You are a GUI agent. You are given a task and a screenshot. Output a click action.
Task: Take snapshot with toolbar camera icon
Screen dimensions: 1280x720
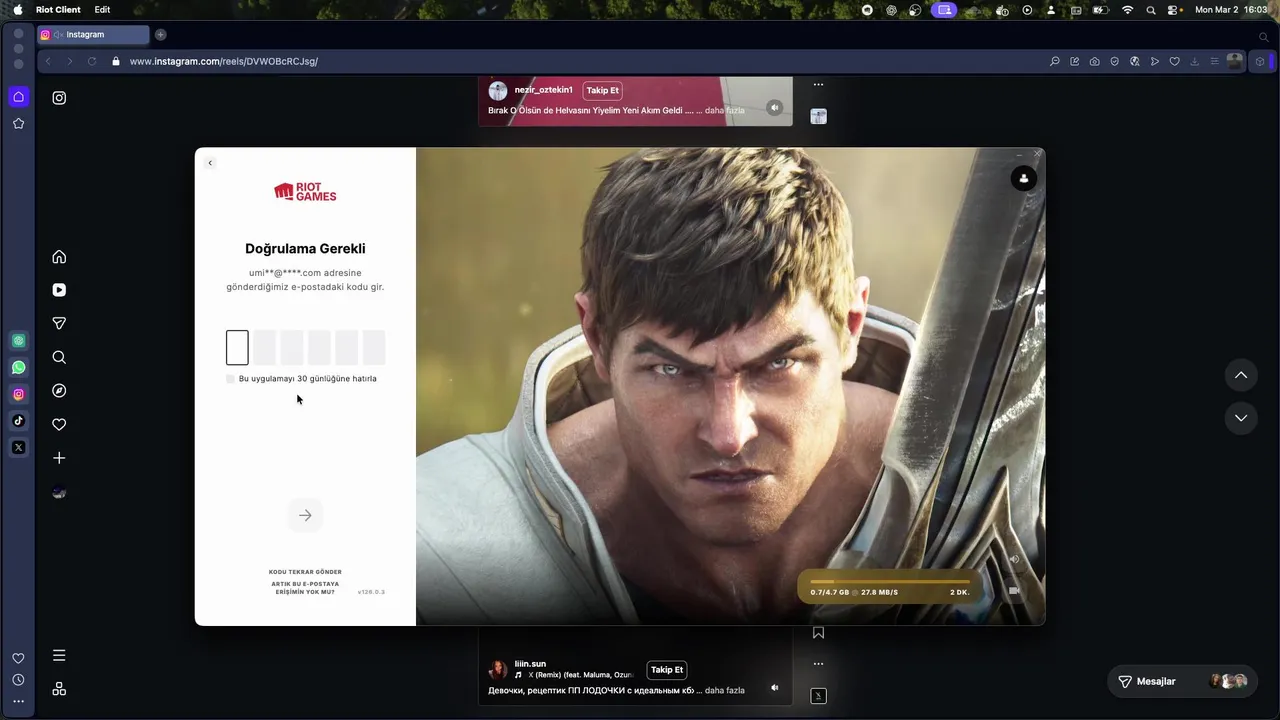point(1094,61)
